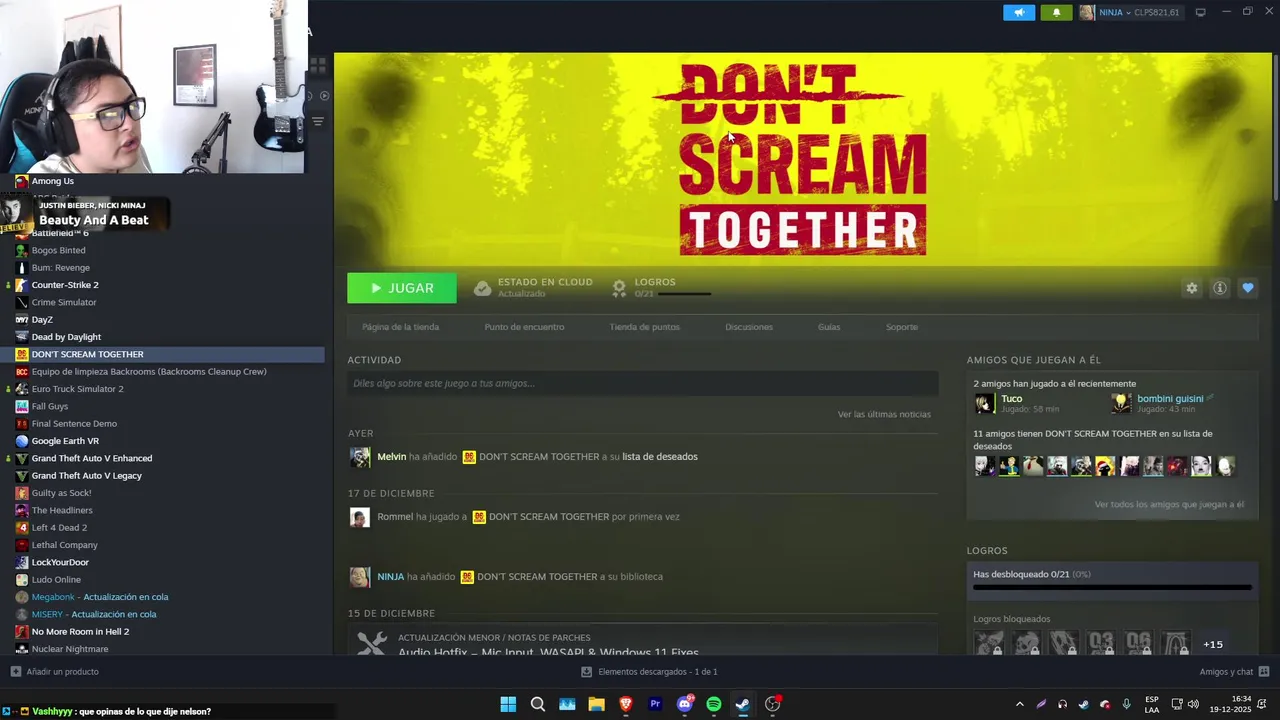Open NINJA profile link in activity feed
This screenshot has width=1280, height=720.
click(390, 577)
